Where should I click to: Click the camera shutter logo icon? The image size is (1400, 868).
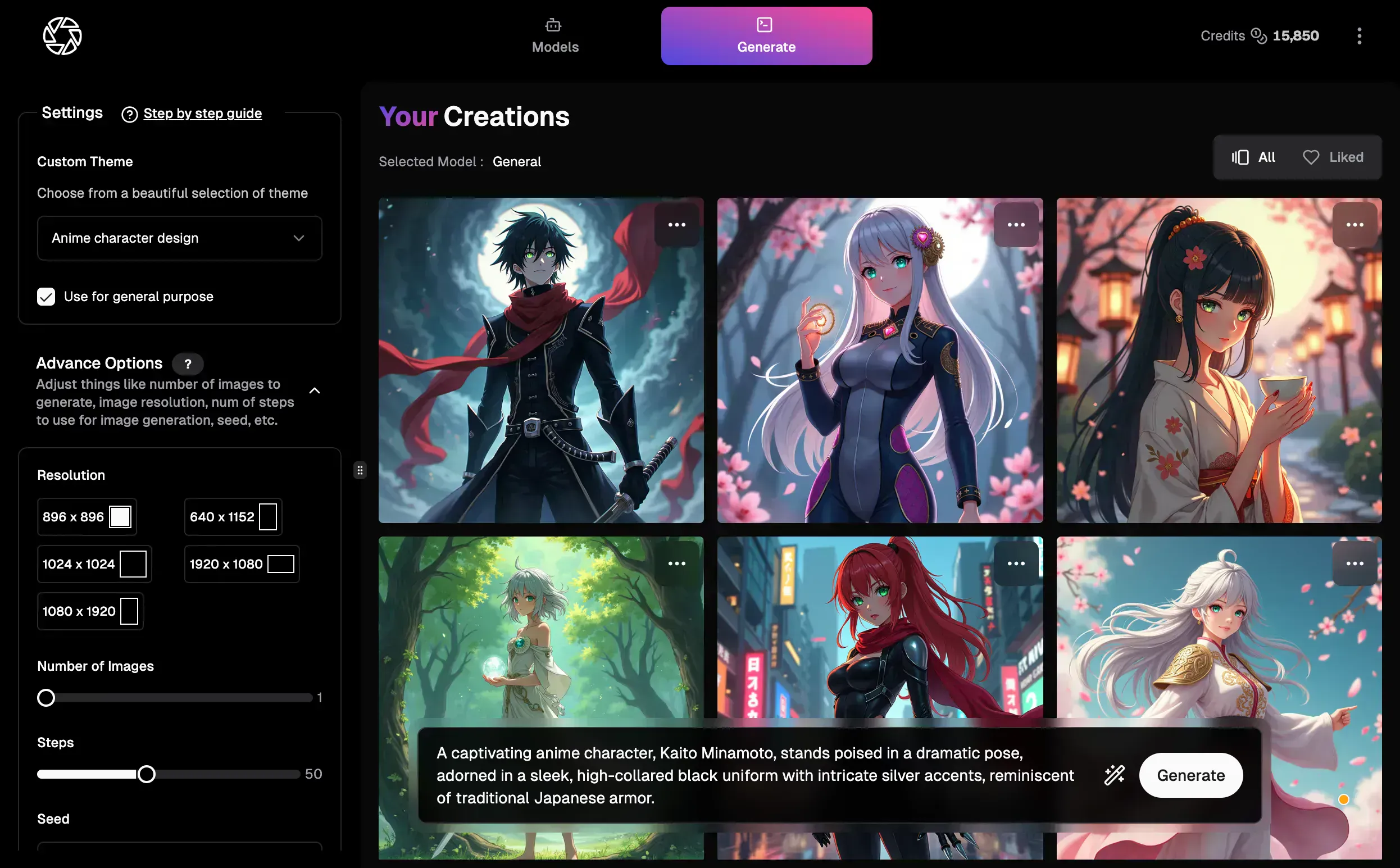(x=62, y=36)
